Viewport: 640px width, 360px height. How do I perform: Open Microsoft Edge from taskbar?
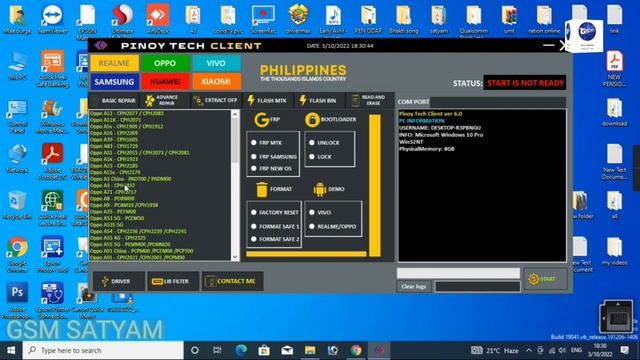[241, 350]
